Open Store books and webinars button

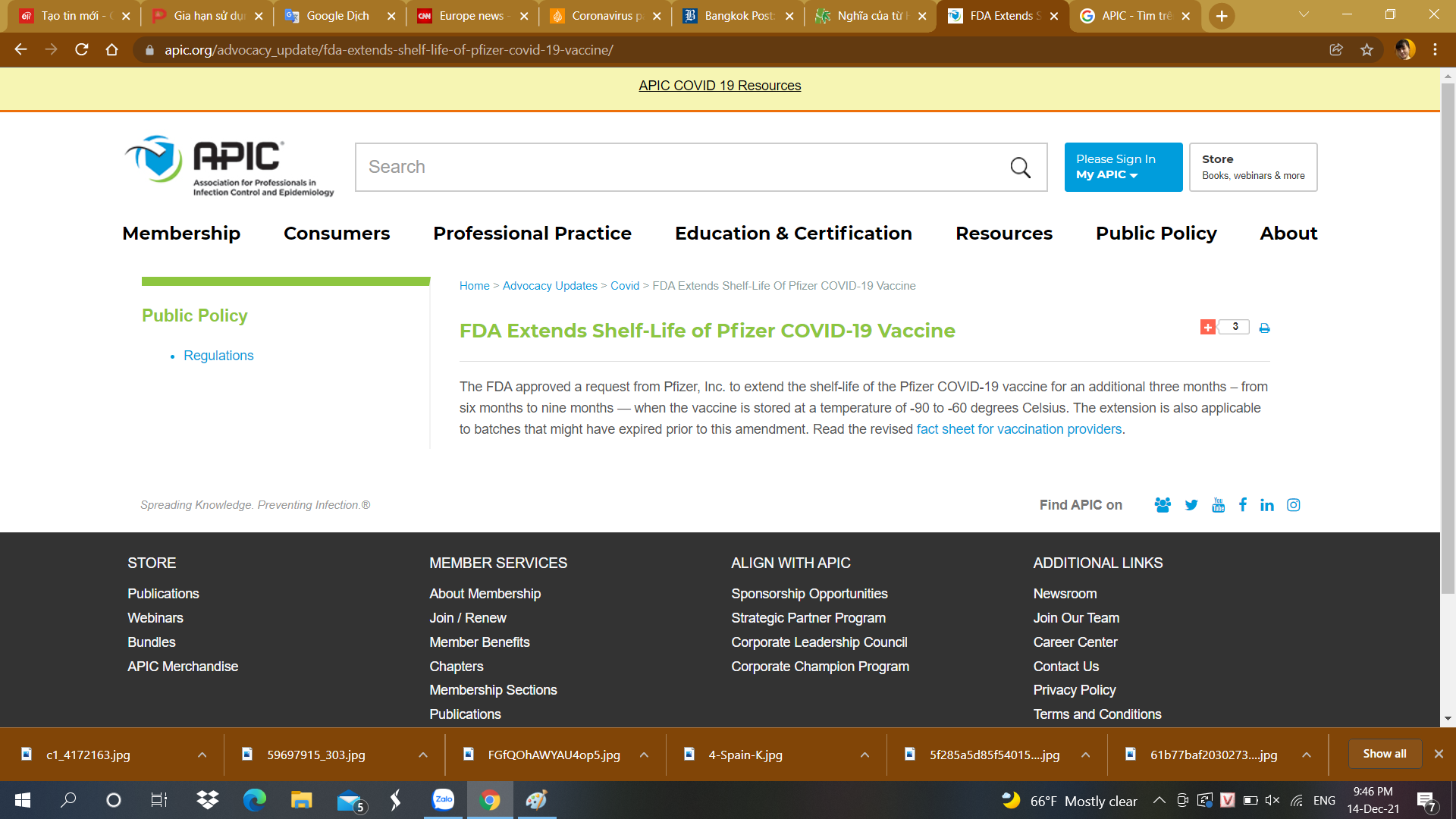pyautogui.click(x=1253, y=168)
